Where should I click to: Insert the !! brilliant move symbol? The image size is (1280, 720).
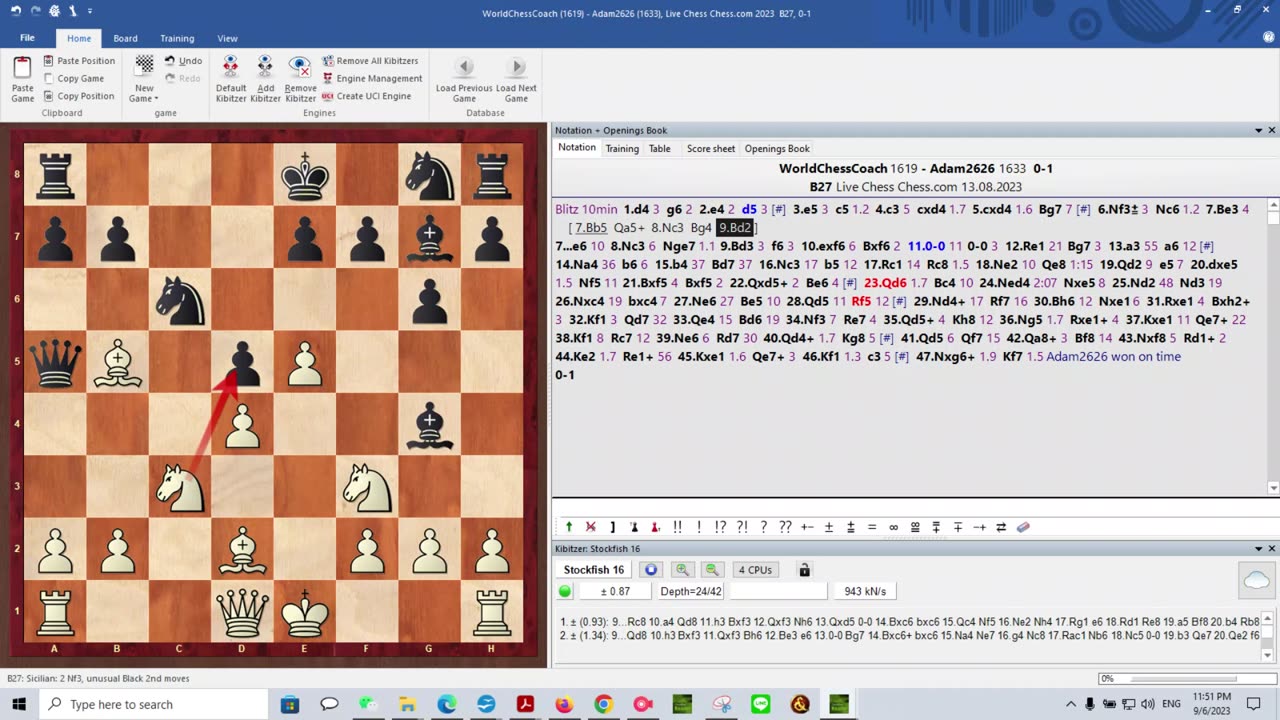tap(677, 527)
